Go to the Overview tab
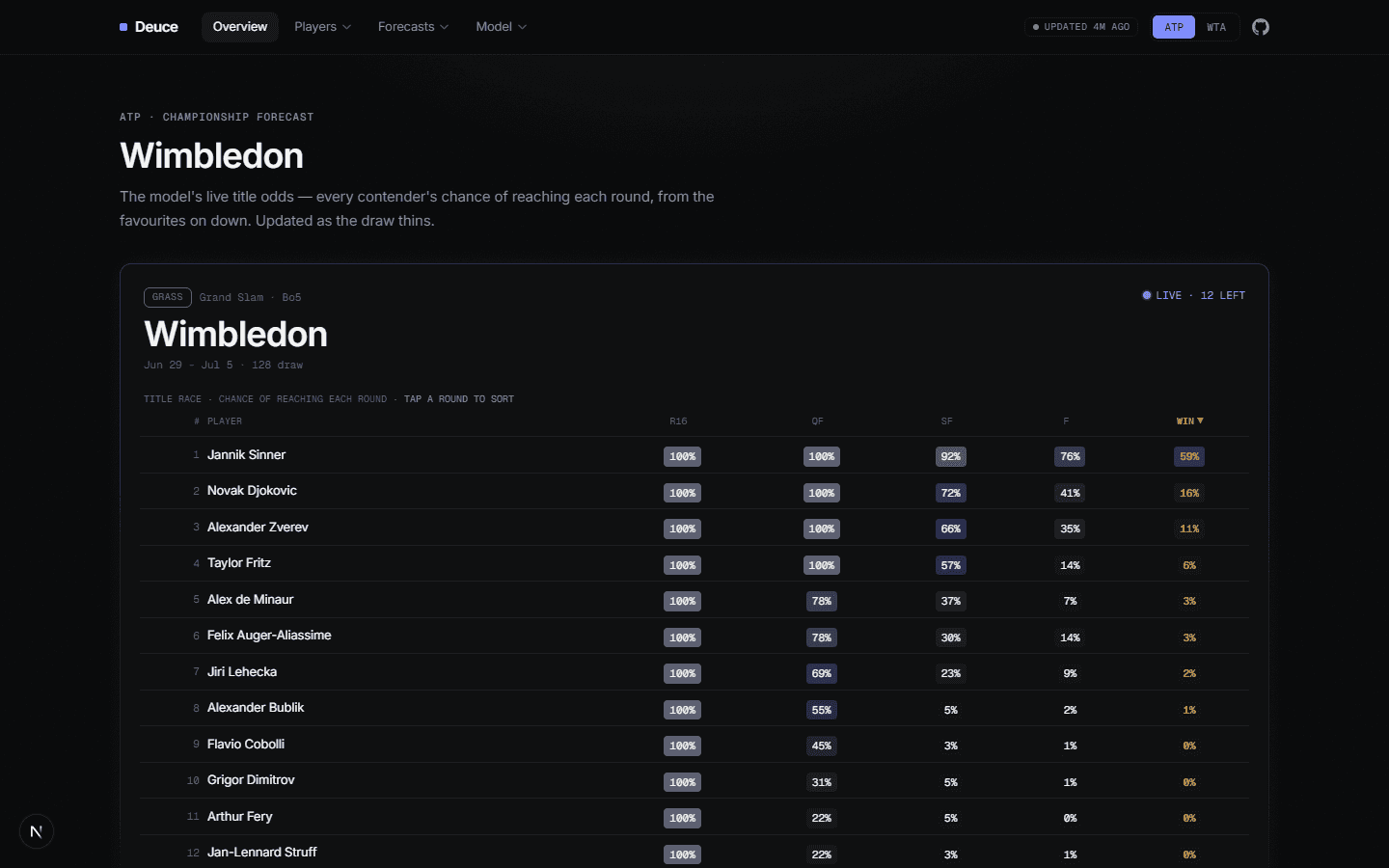This screenshot has width=1389, height=868. (240, 27)
